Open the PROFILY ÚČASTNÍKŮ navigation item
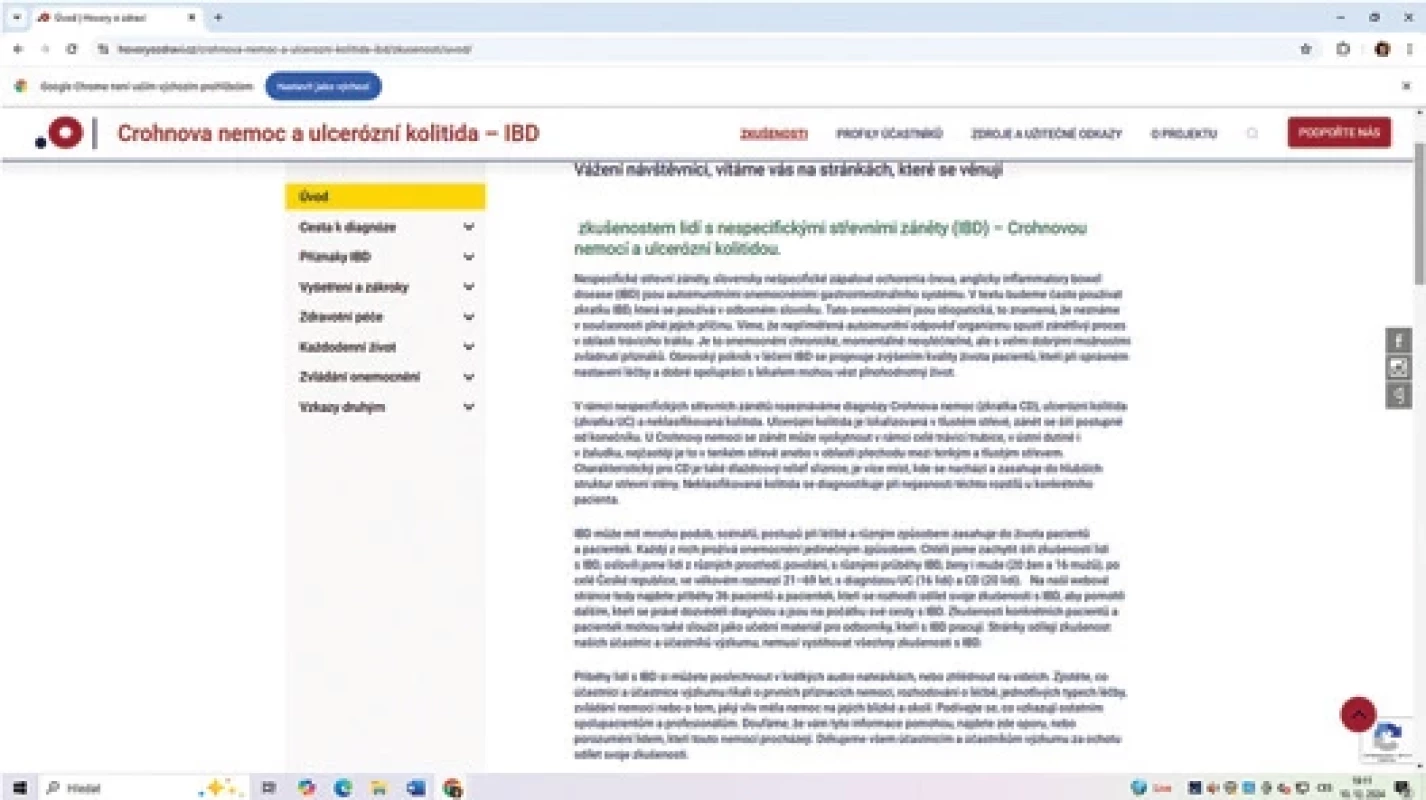1426x800 pixels. [890, 134]
